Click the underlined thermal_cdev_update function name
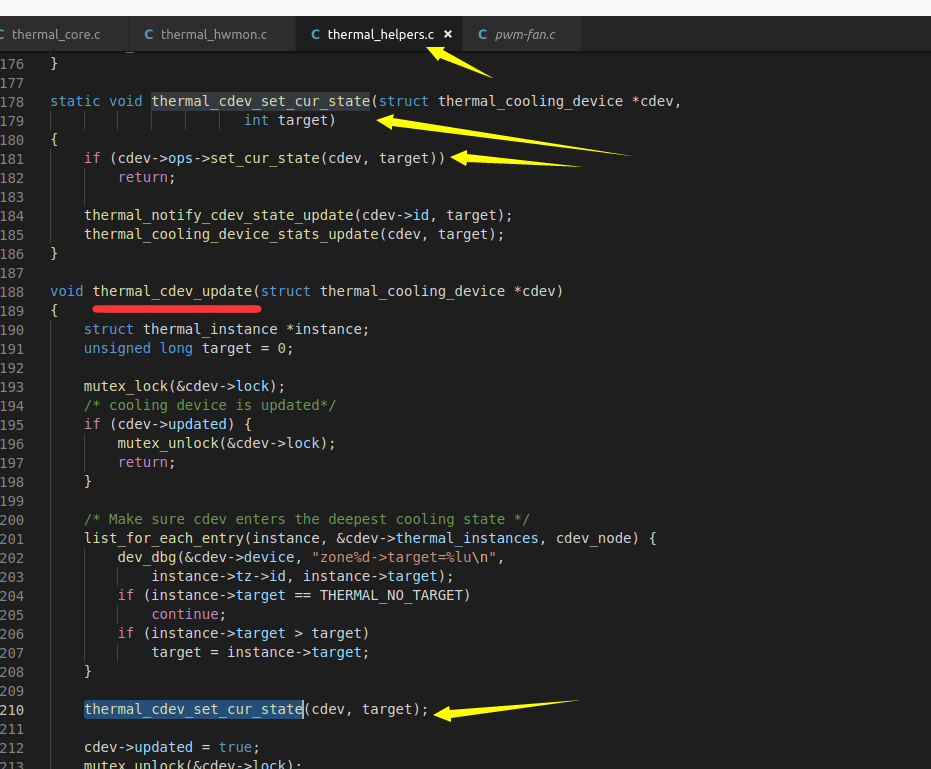Viewport: 931px width, 769px height. tap(172, 291)
